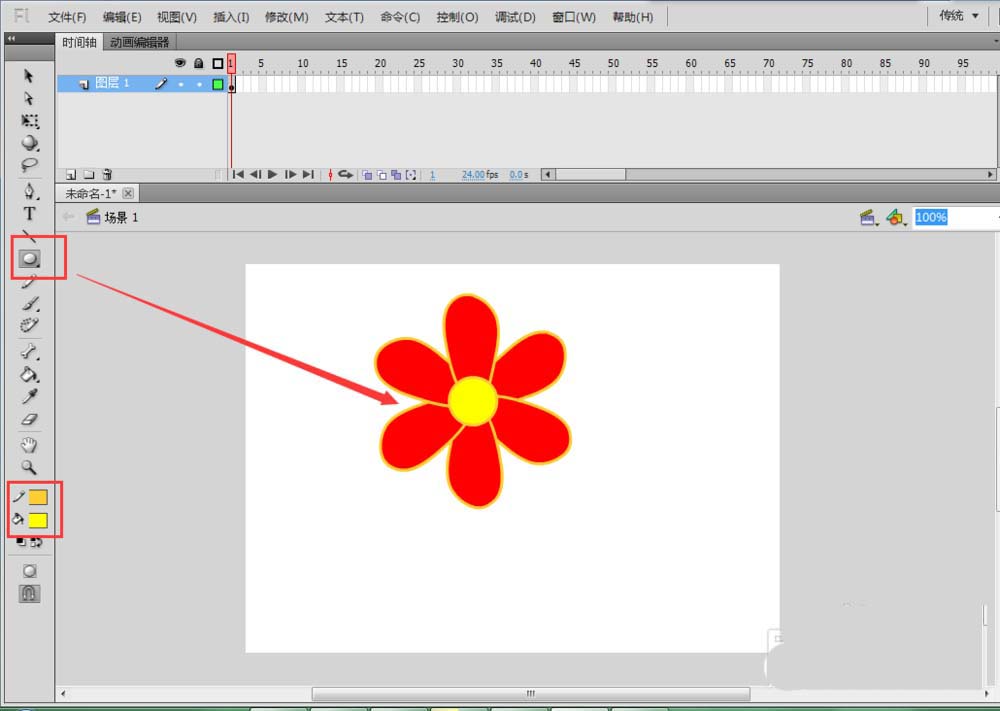
Task: Open modify onion markers menu
Action: pos(411,175)
